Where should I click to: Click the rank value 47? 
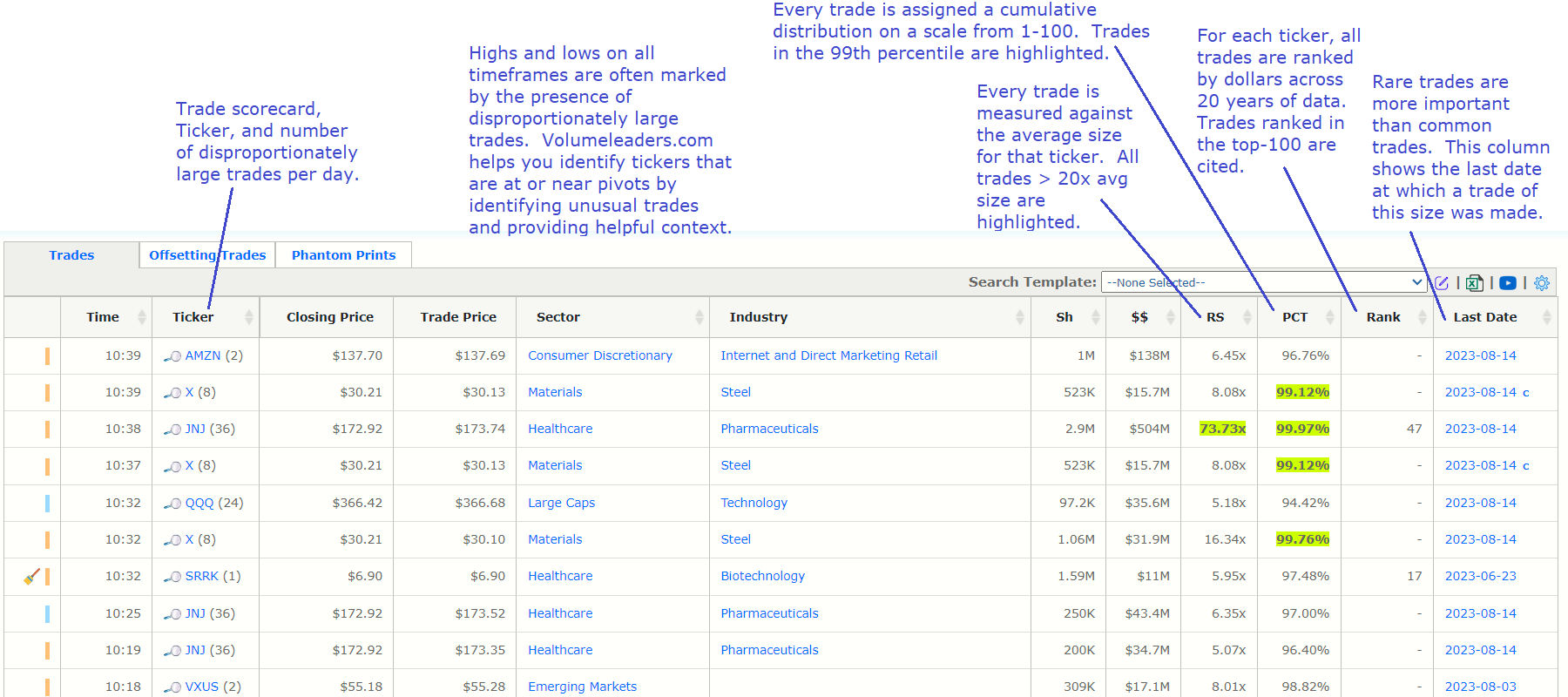pyautogui.click(x=1415, y=429)
